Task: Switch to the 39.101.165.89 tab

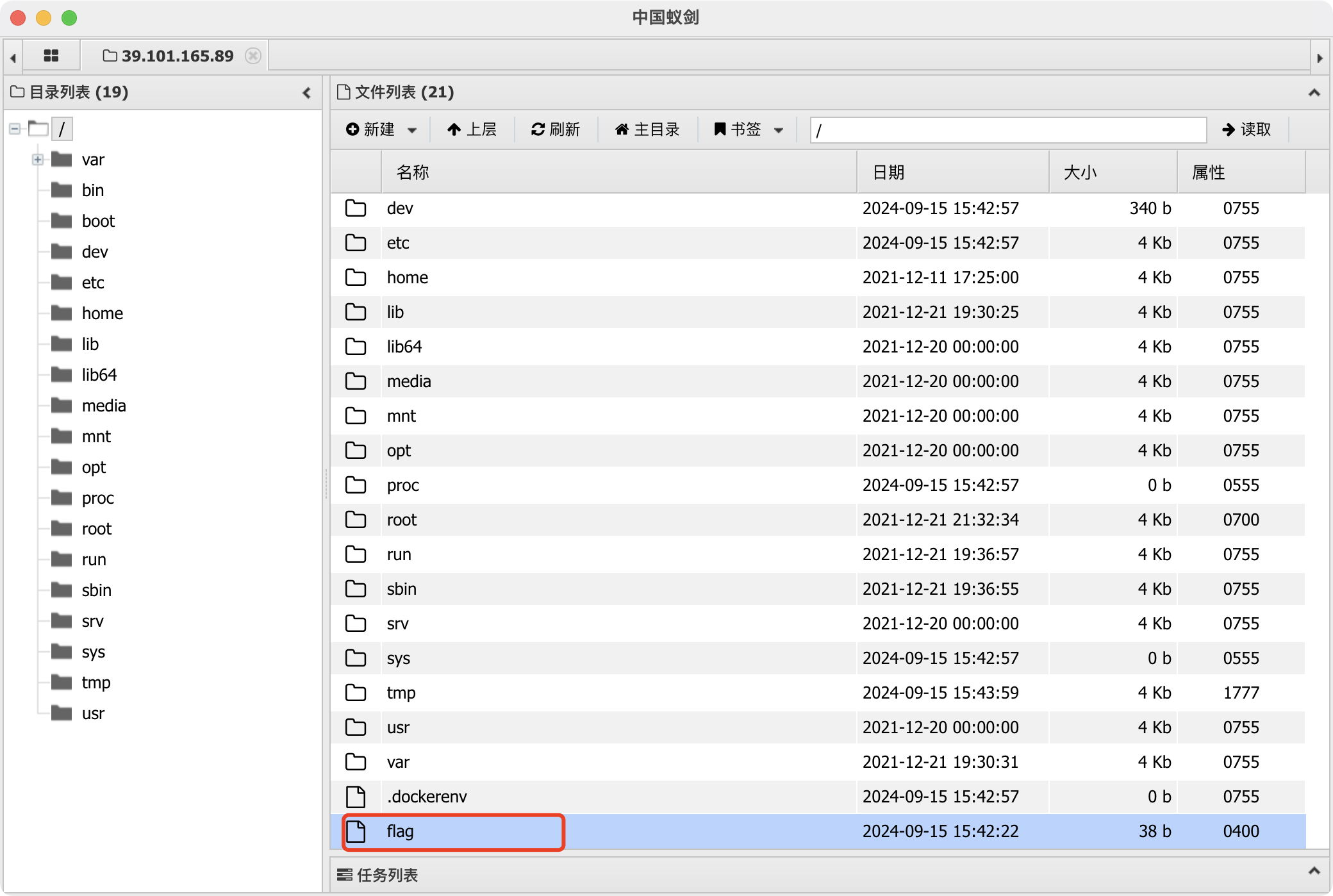Action: click(x=173, y=56)
